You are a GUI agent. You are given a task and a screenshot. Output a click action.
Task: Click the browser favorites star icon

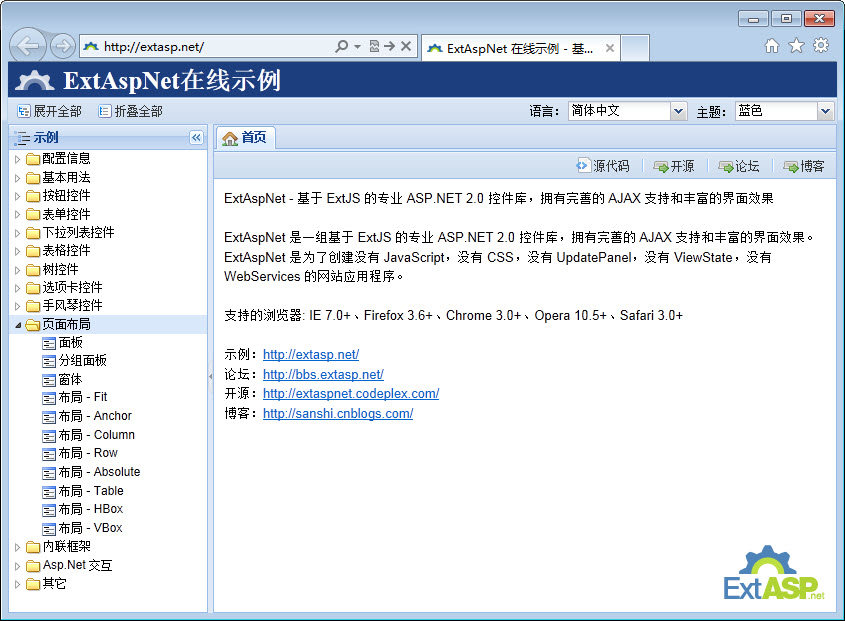796,45
